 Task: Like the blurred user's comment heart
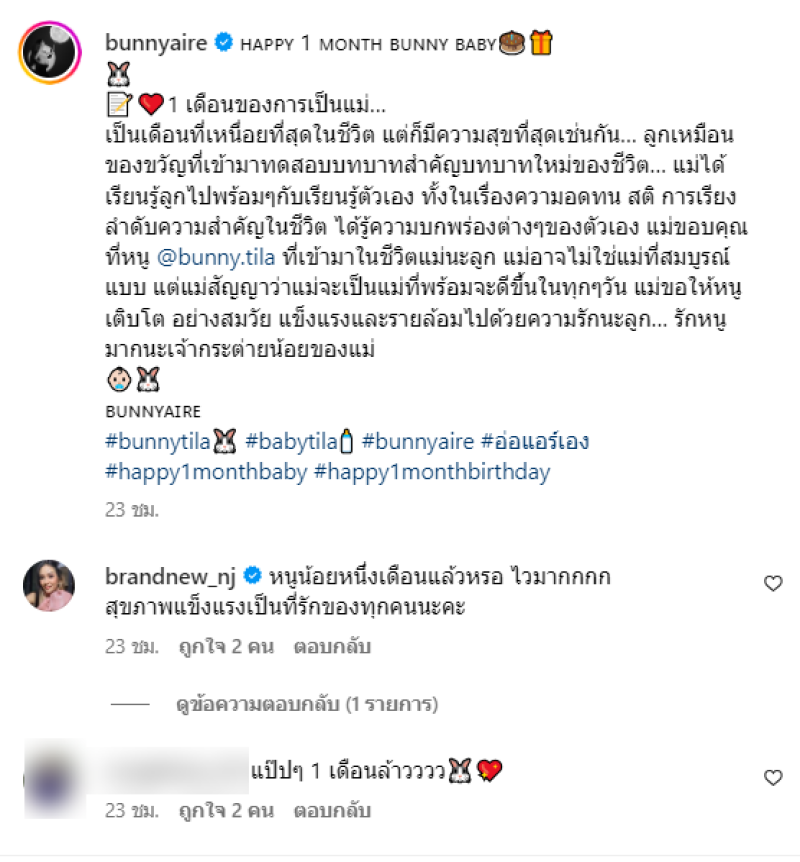coord(773,777)
